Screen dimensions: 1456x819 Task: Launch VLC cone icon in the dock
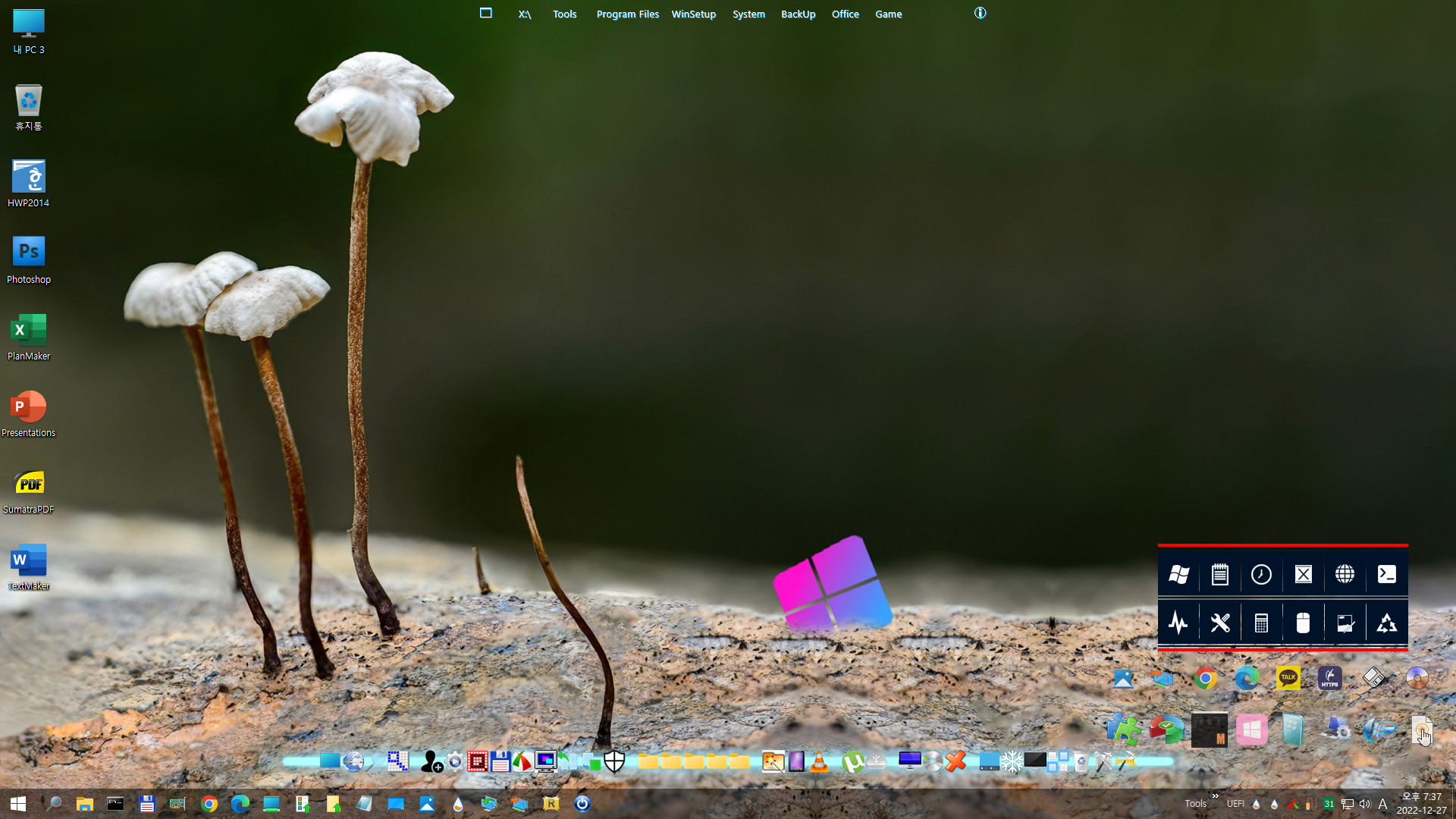tap(819, 761)
